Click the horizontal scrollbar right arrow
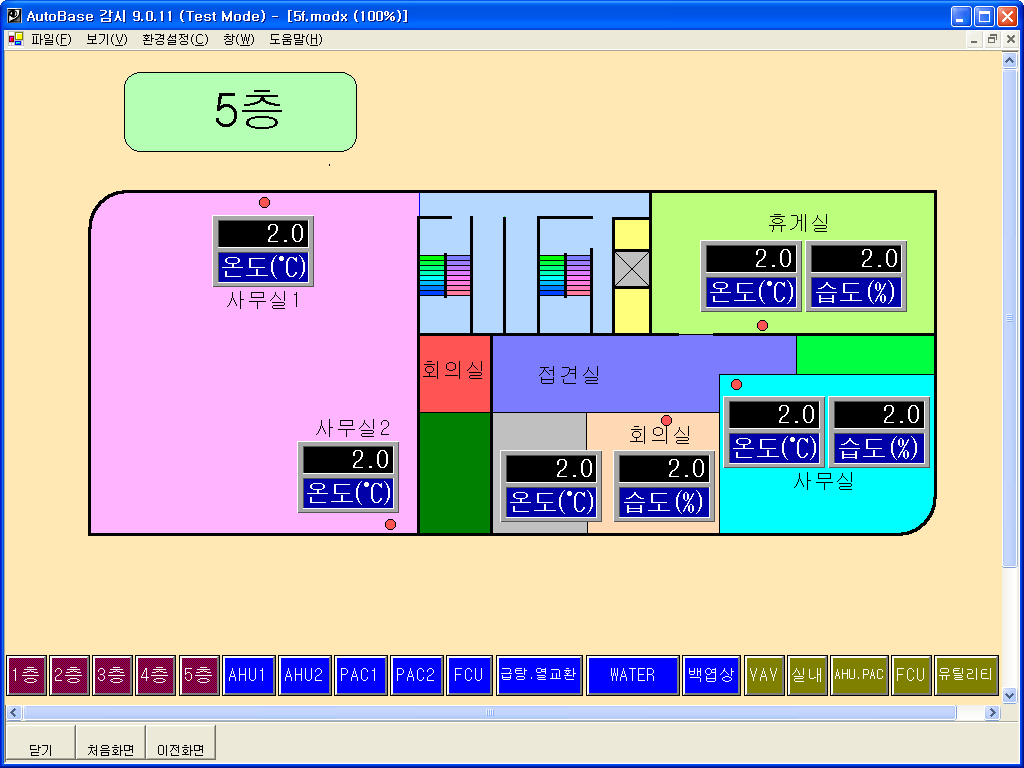The image size is (1024, 768). click(992, 713)
